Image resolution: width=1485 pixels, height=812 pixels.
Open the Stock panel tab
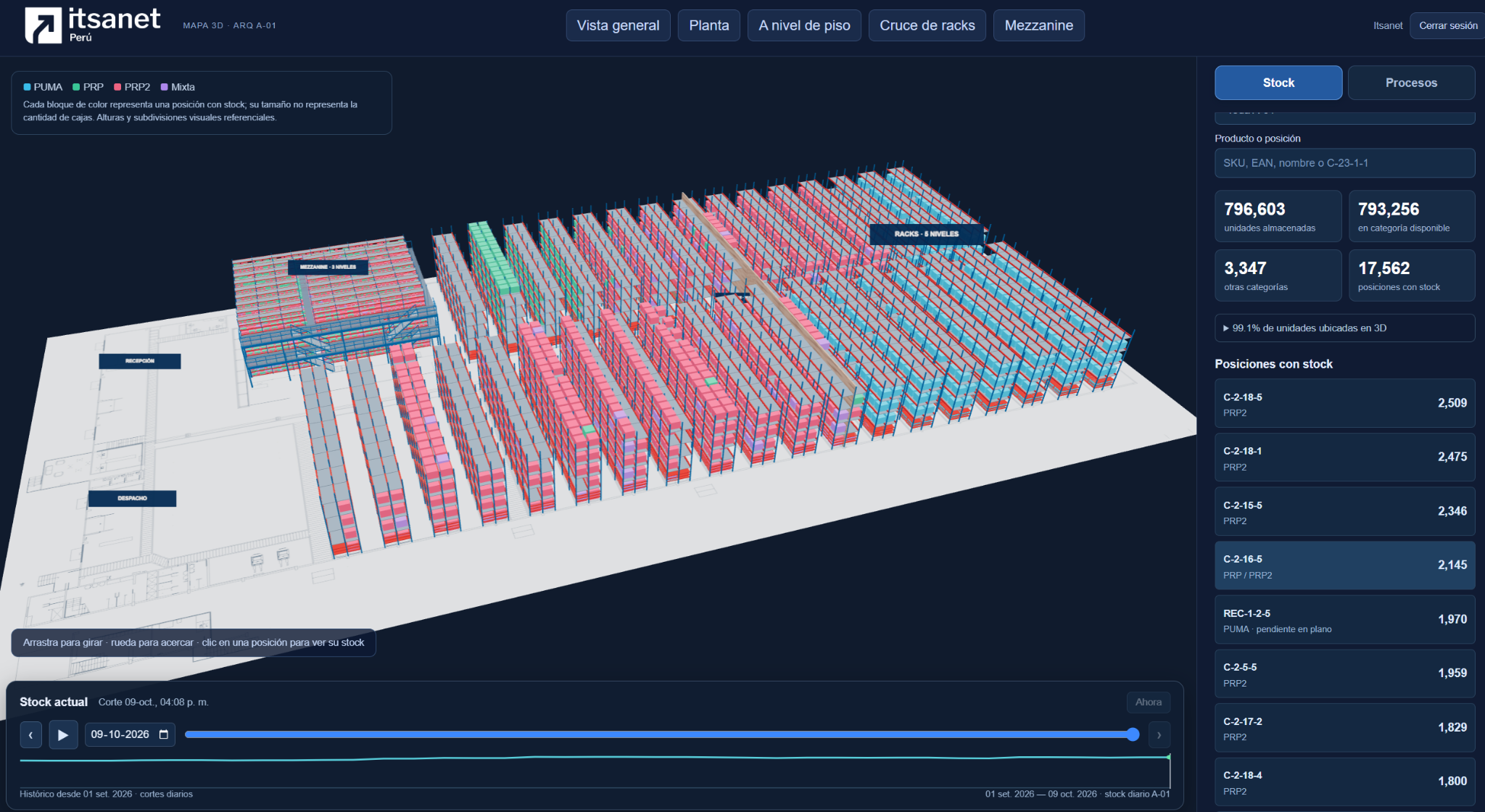(x=1278, y=83)
